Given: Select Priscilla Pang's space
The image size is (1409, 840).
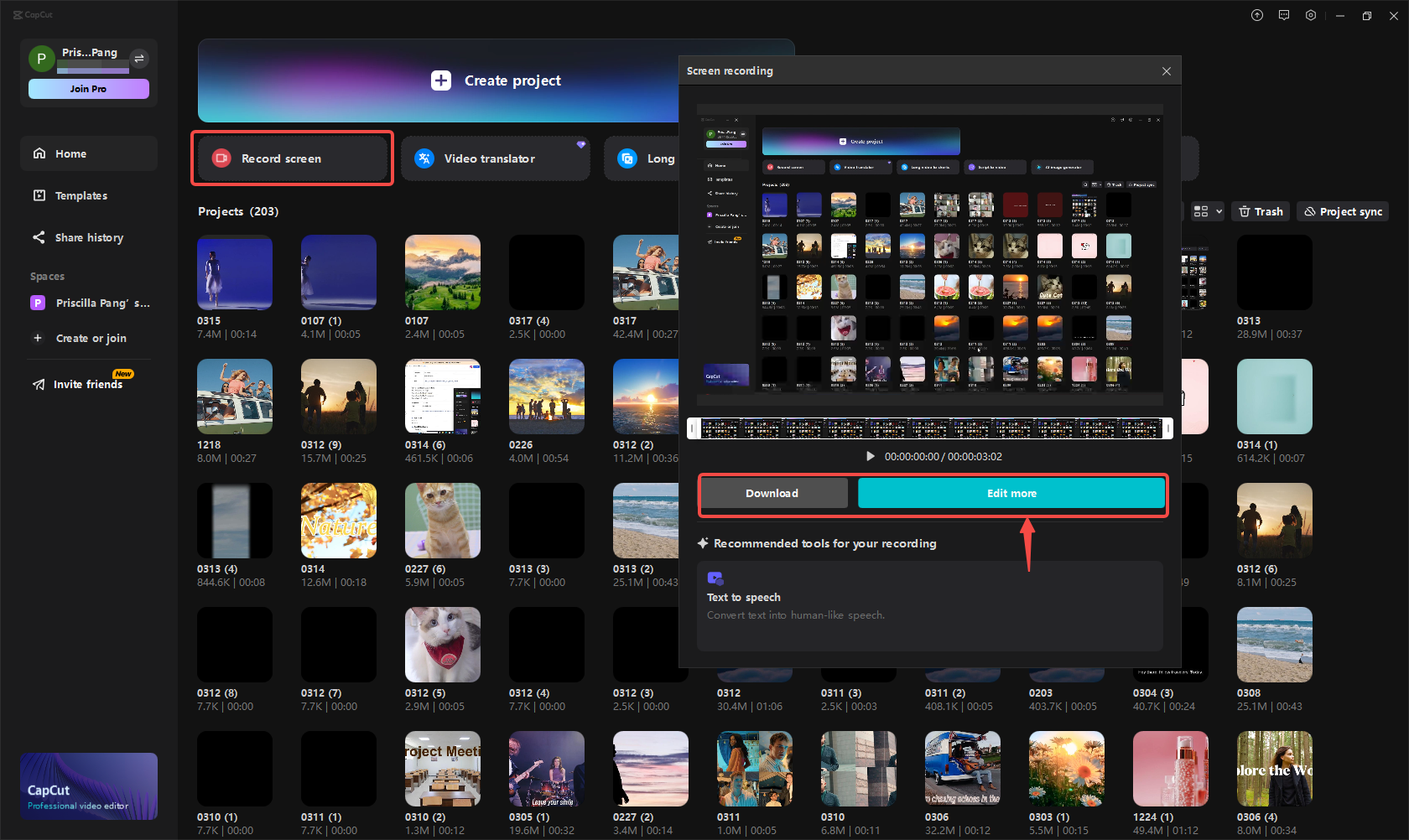Looking at the screenshot, I should (x=89, y=303).
